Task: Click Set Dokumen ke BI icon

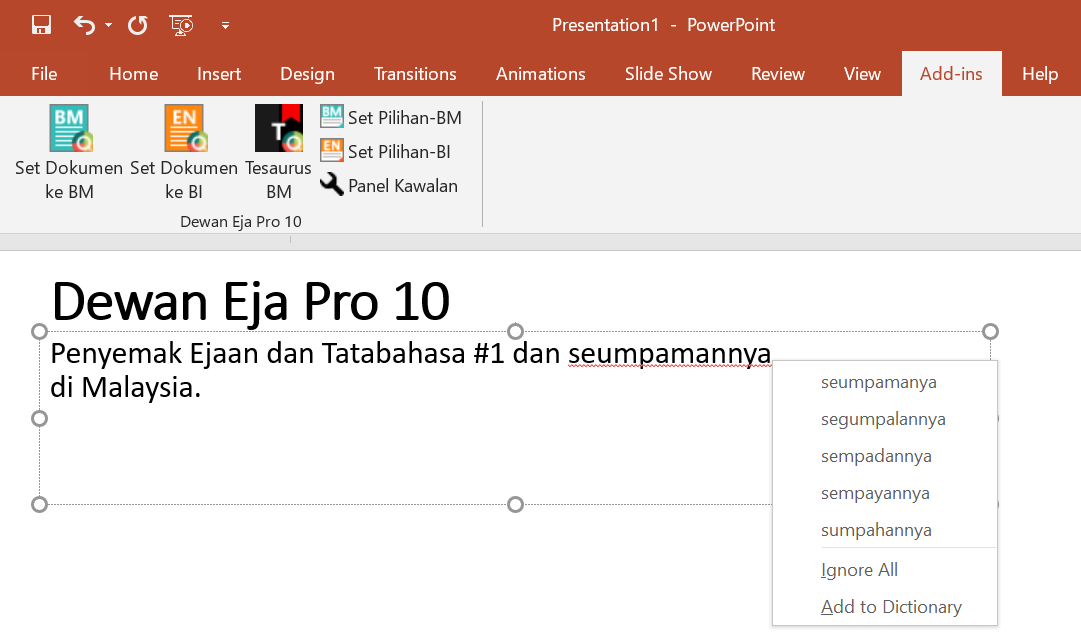Action: point(184,129)
